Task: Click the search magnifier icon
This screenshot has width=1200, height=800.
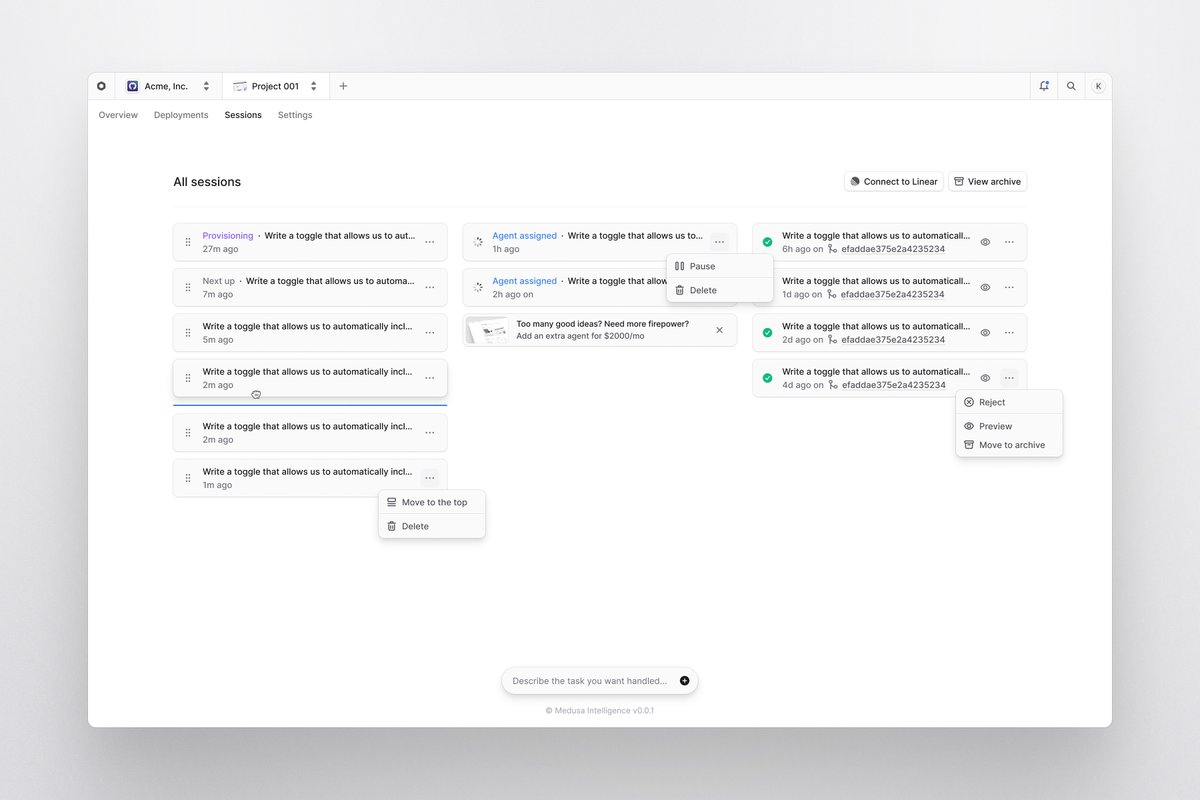Action: click(x=1071, y=86)
